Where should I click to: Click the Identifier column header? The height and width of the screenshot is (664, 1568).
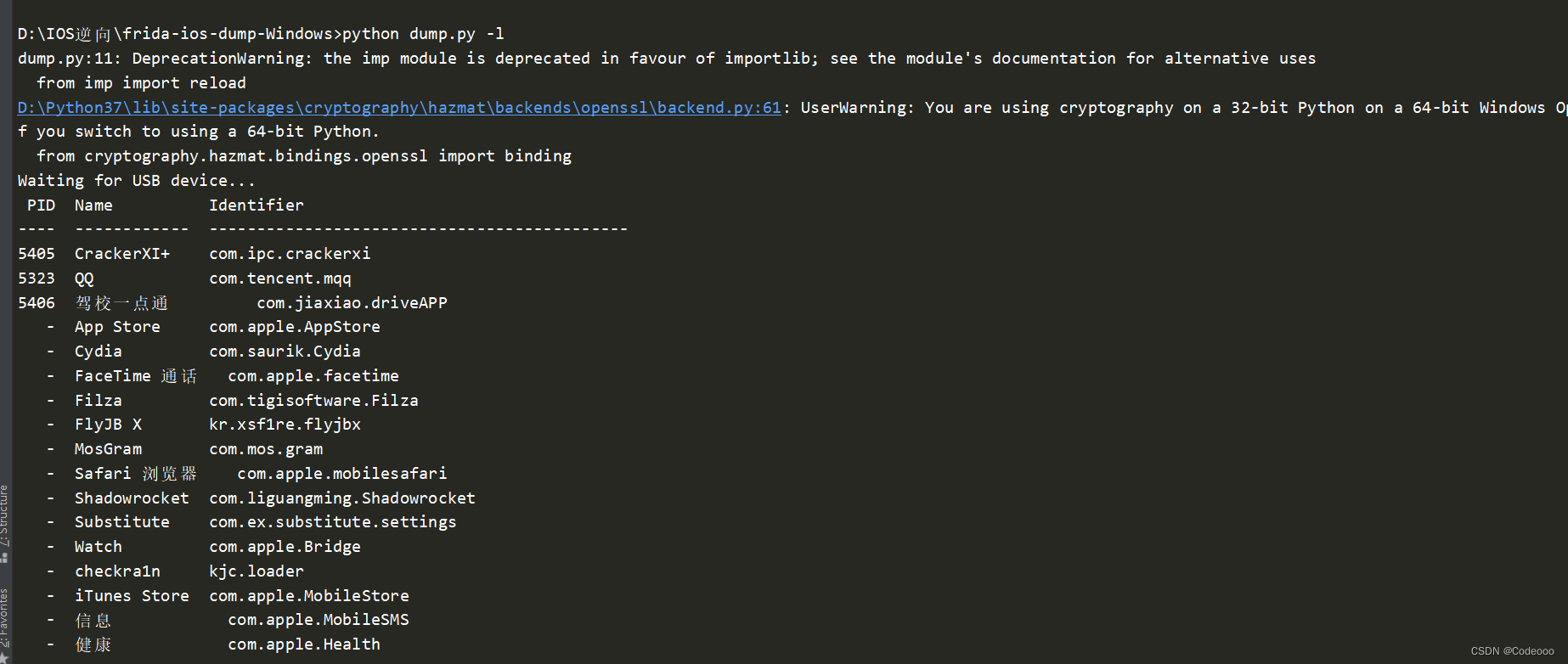pyautogui.click(x=257, y=205)
